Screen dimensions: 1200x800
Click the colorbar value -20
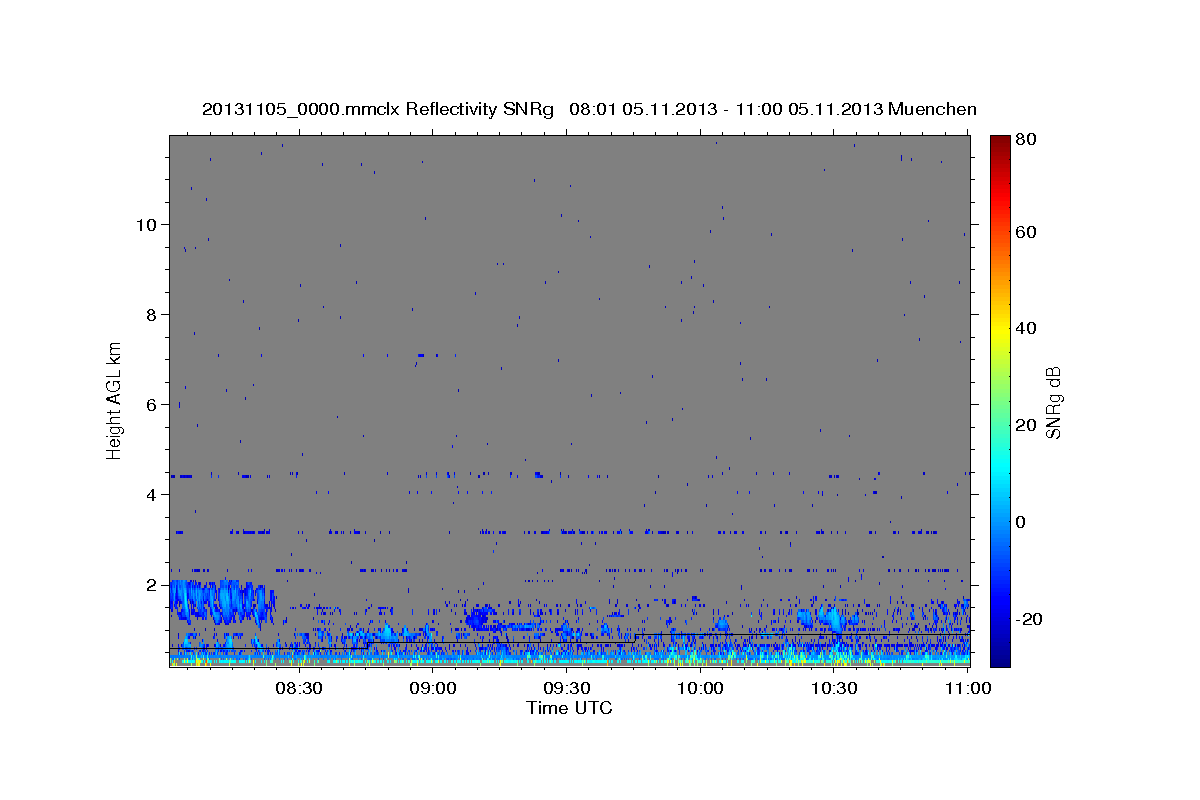click(x=1029, y=619)
